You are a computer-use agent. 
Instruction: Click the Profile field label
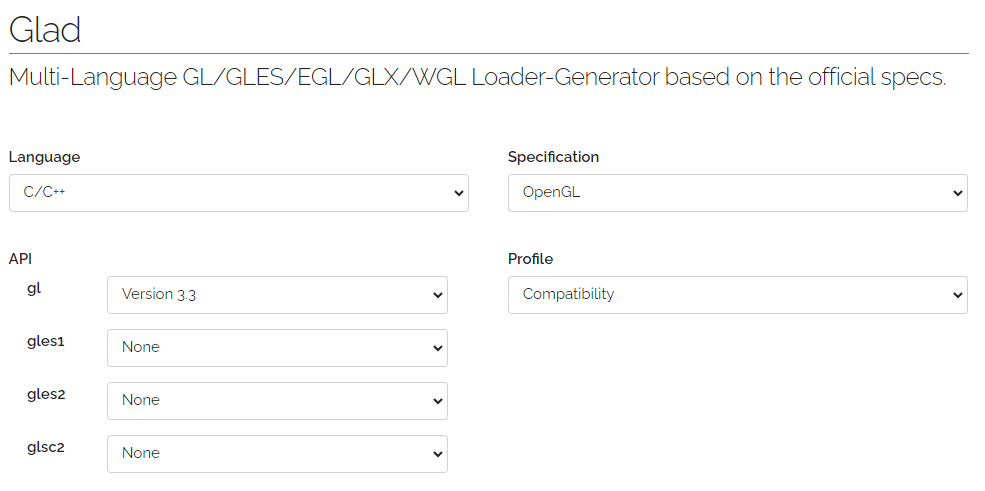pyautogui.click(x=530, y=259)
